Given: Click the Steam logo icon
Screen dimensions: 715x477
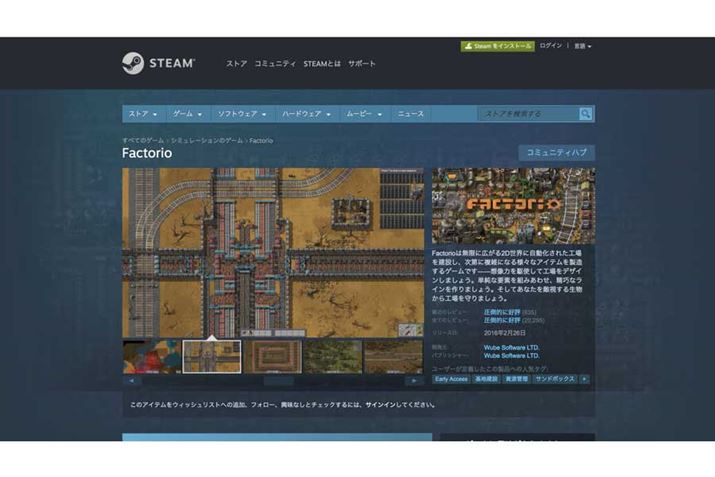Looking at the screenshot, I should [x=133, y=63].
